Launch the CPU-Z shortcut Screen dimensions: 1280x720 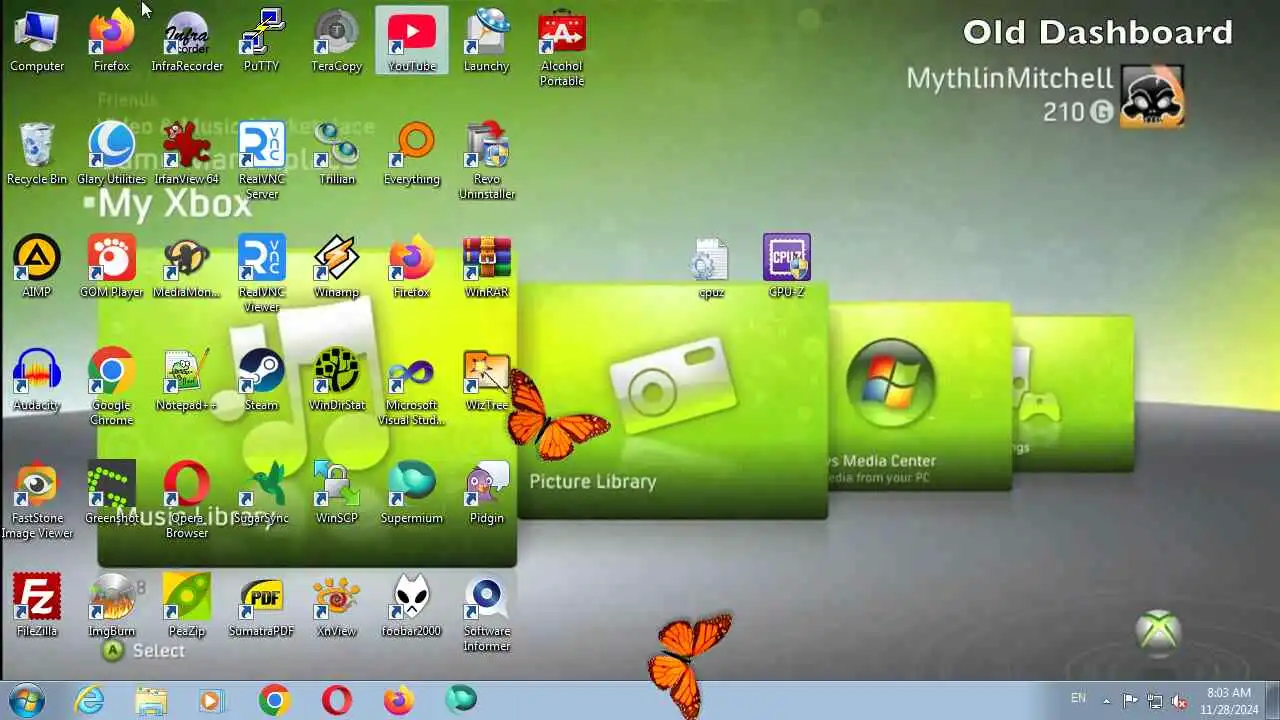[787, 268]
